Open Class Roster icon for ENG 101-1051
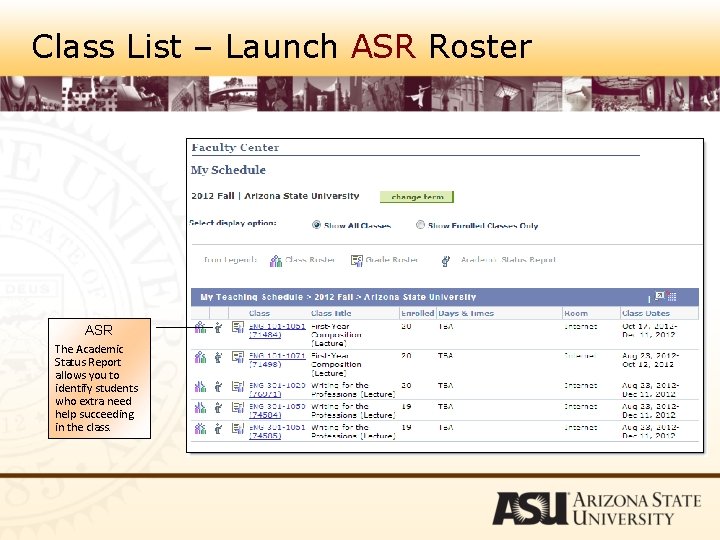 click(200, 327)
